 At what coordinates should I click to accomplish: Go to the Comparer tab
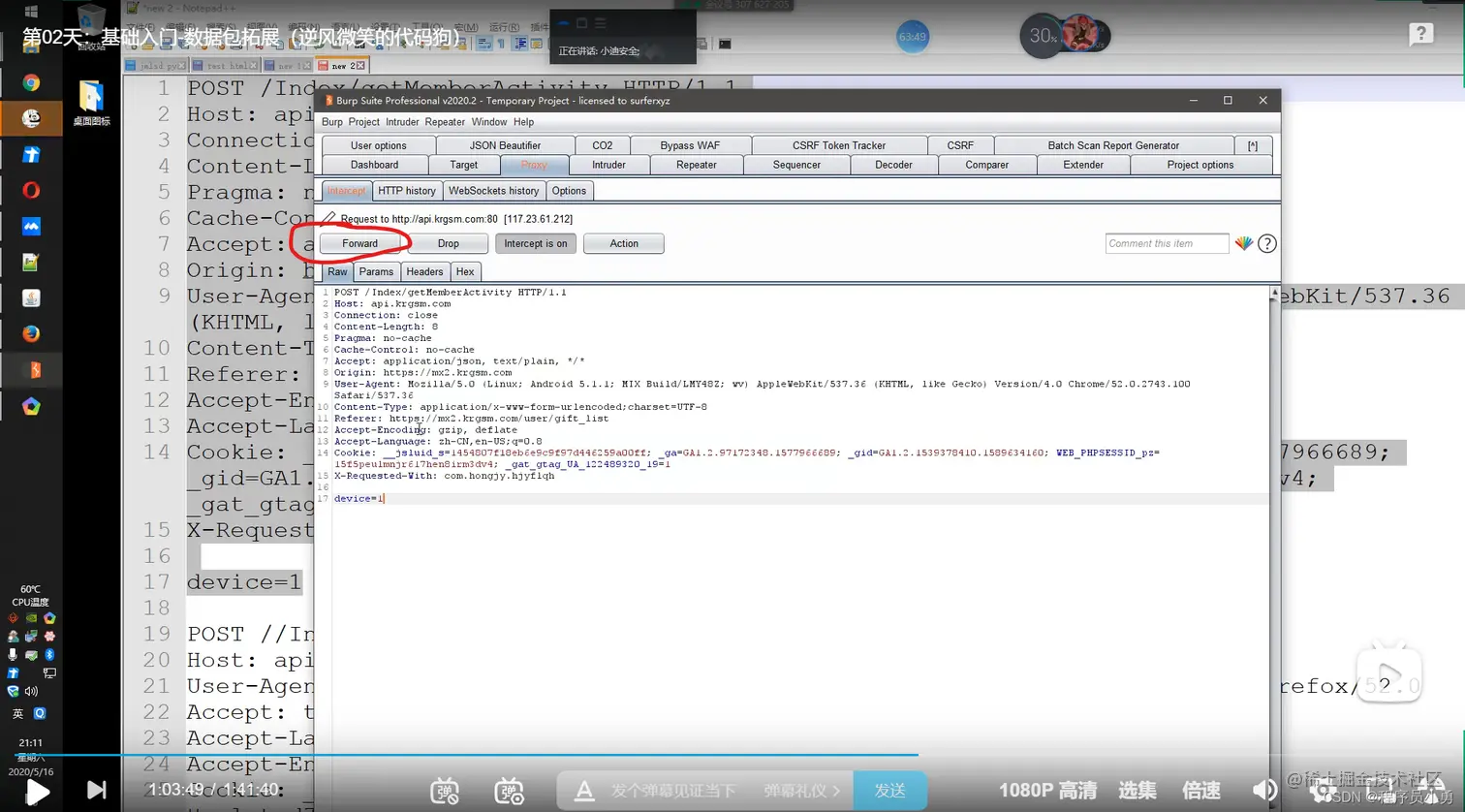point(987,165)
